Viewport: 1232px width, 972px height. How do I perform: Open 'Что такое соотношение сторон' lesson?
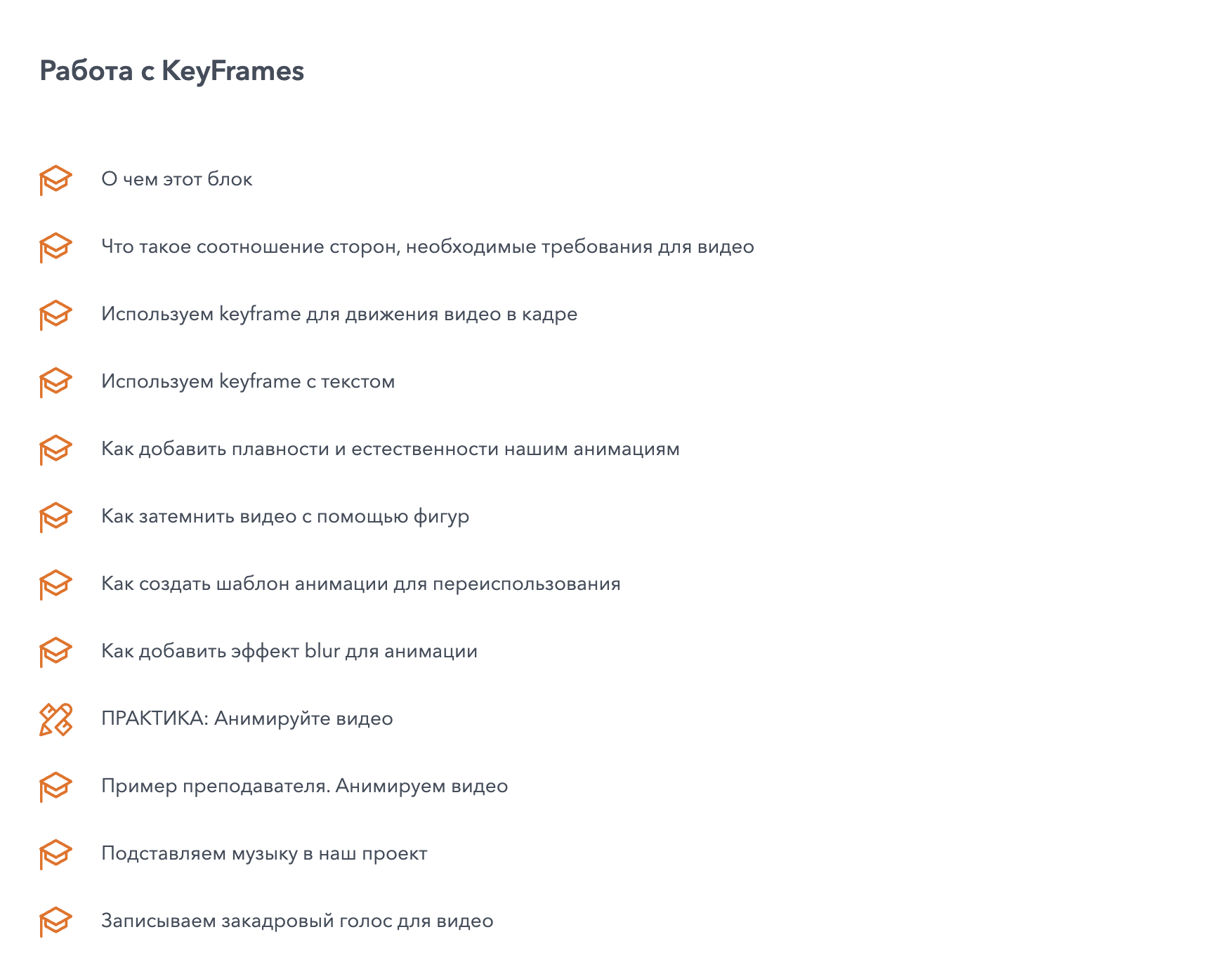tap(427, 247)
